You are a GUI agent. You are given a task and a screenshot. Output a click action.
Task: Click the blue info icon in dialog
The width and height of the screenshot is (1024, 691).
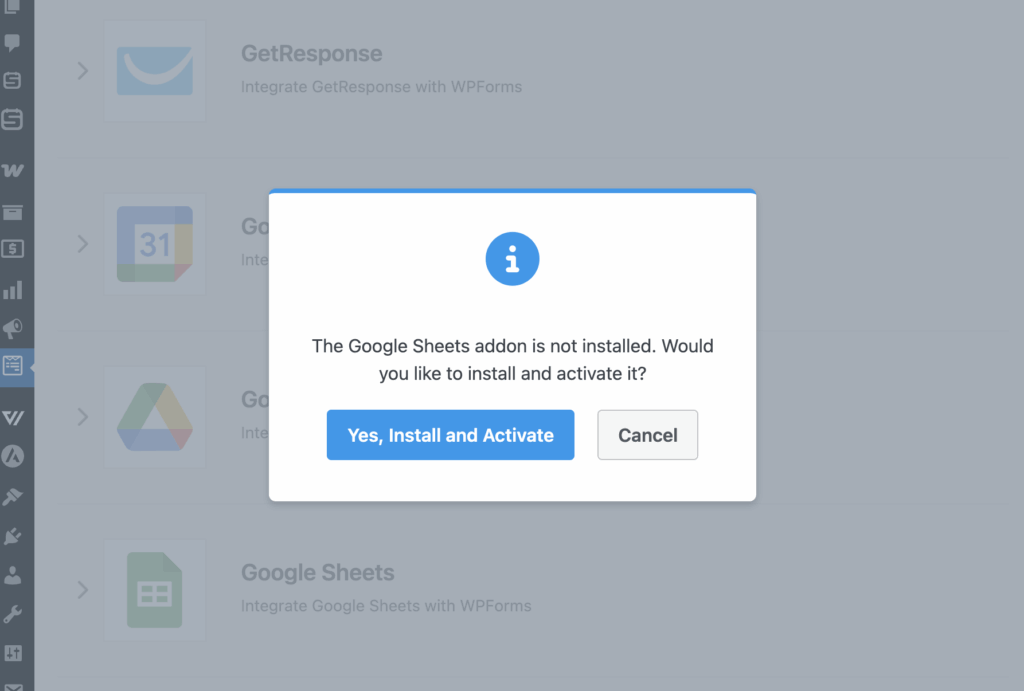click(x=512, y=260)
